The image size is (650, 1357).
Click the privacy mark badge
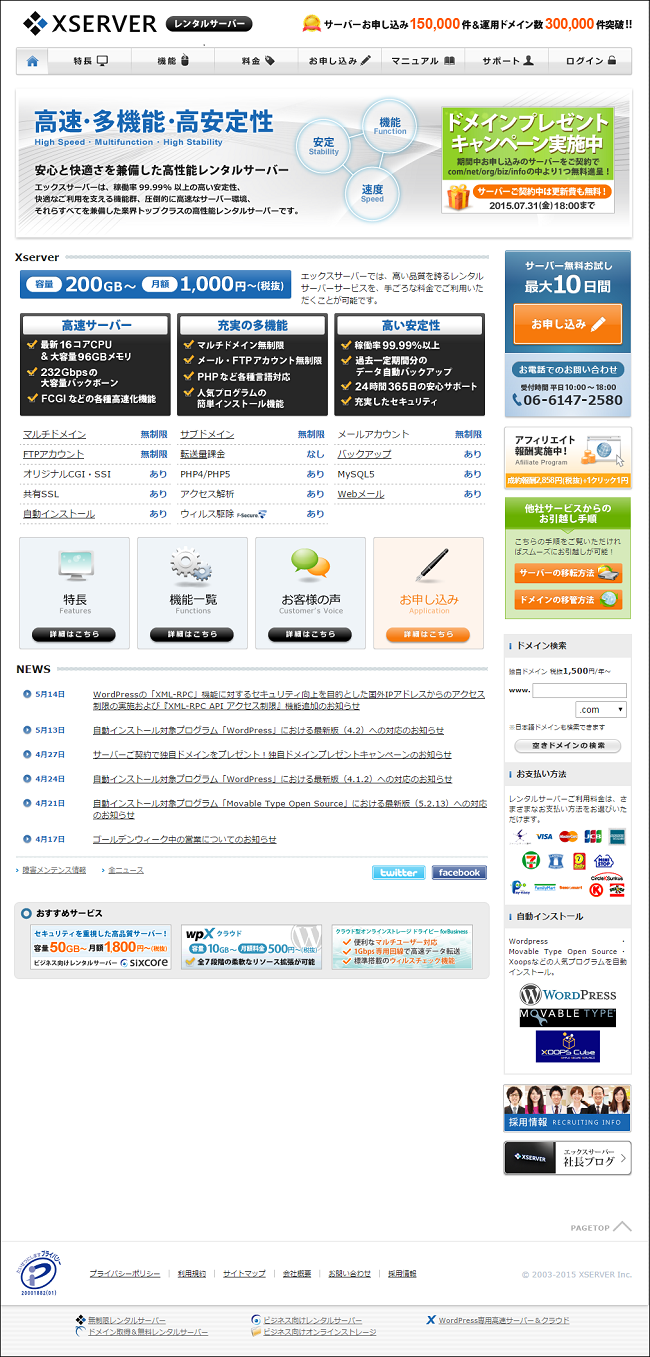click(x=38, y=1272)
